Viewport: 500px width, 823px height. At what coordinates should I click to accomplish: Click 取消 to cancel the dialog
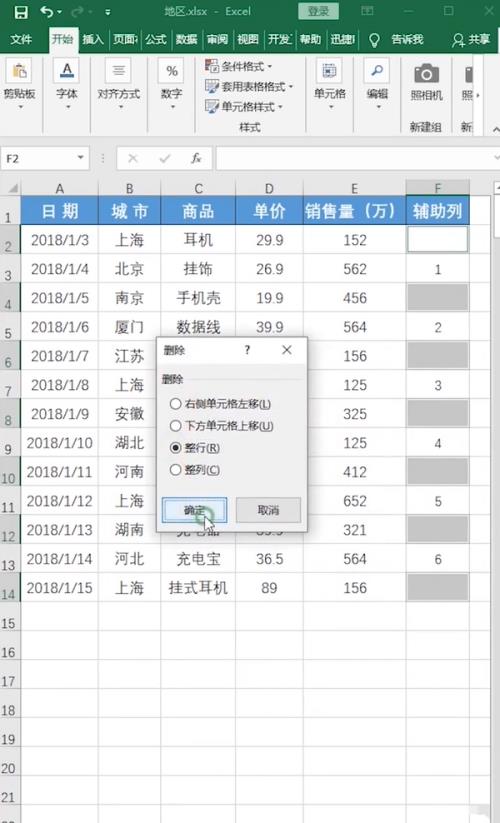coord(268,510)
